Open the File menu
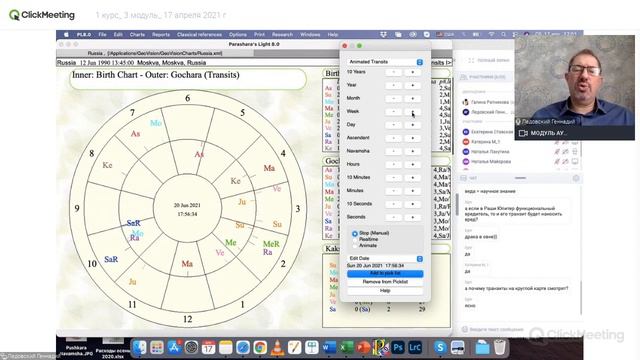 tap(102, 35)
